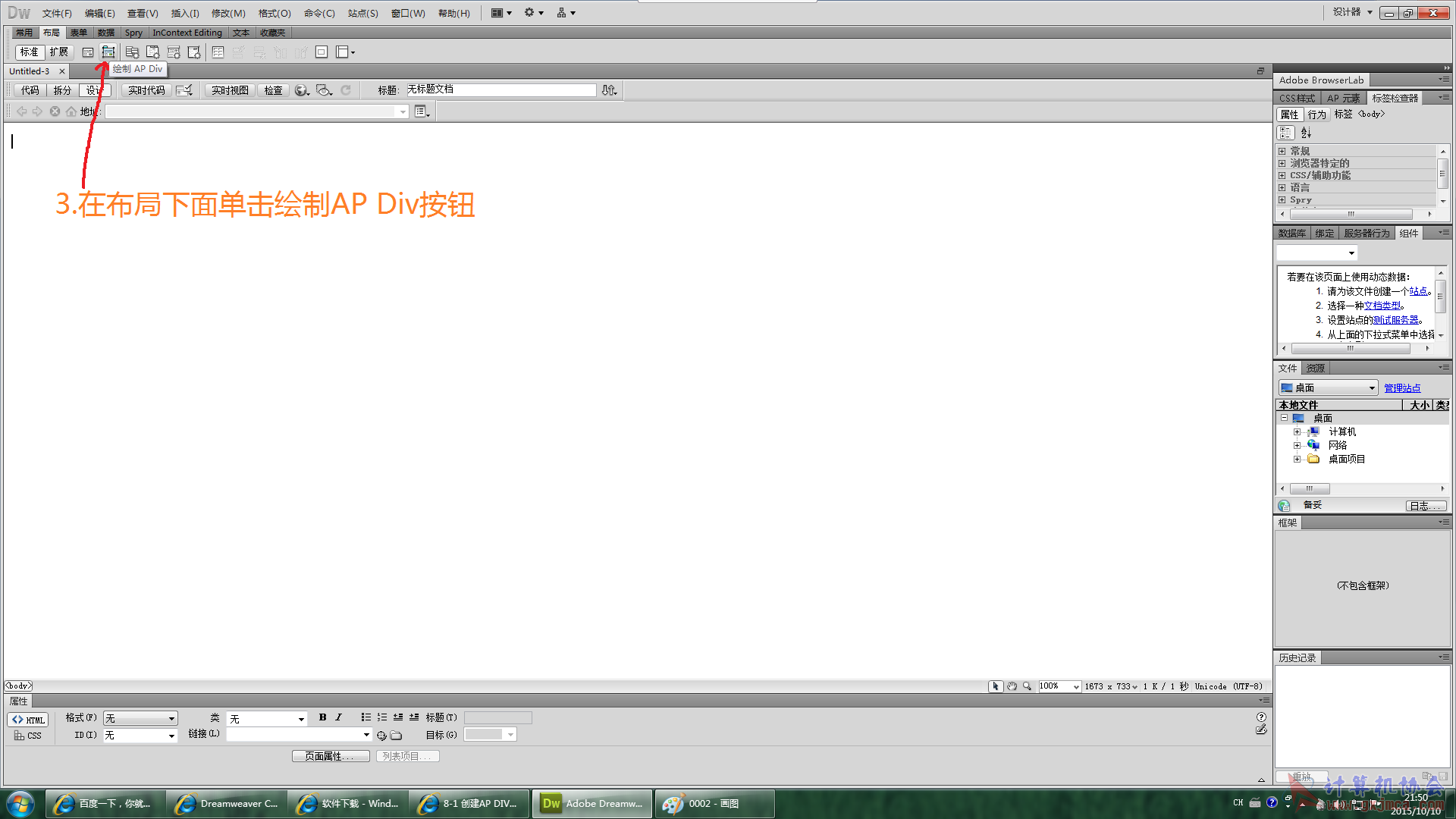Apply Italic formatting in Properties
The width and height of the screenshot is (1456, 819).
338,717
